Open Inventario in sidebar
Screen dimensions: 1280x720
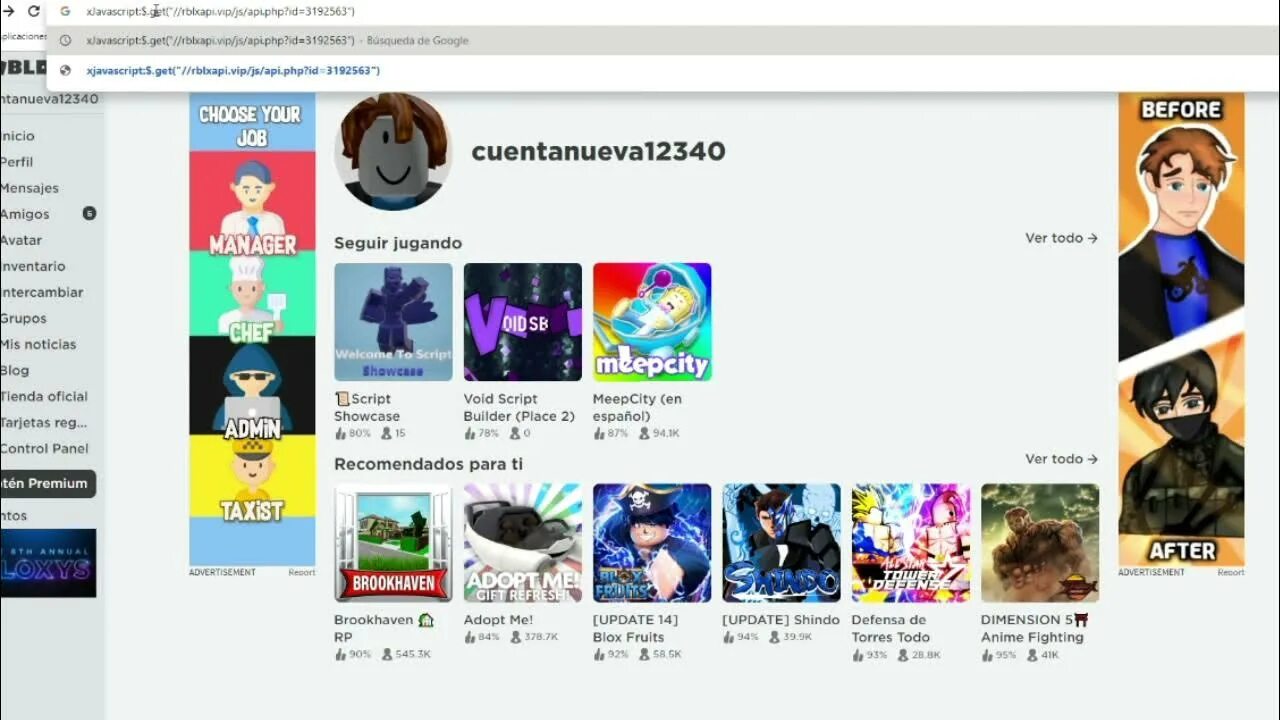tap(33, 266)
